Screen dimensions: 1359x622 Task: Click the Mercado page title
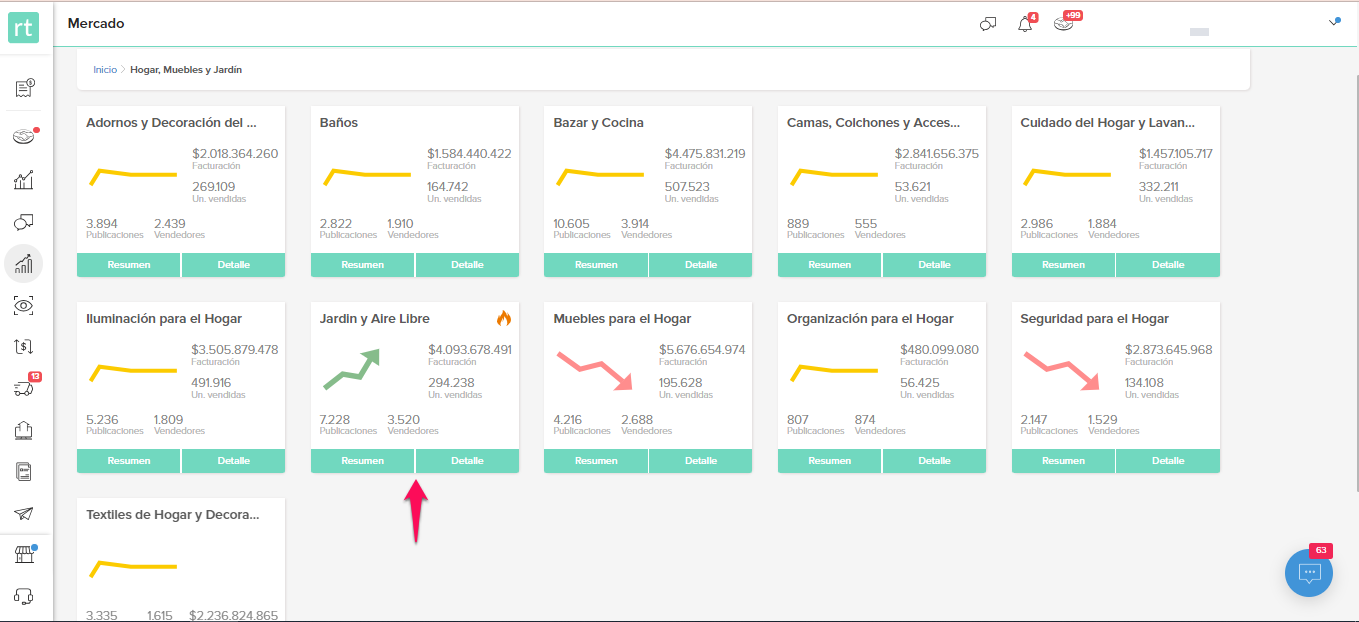pos(96,23)
